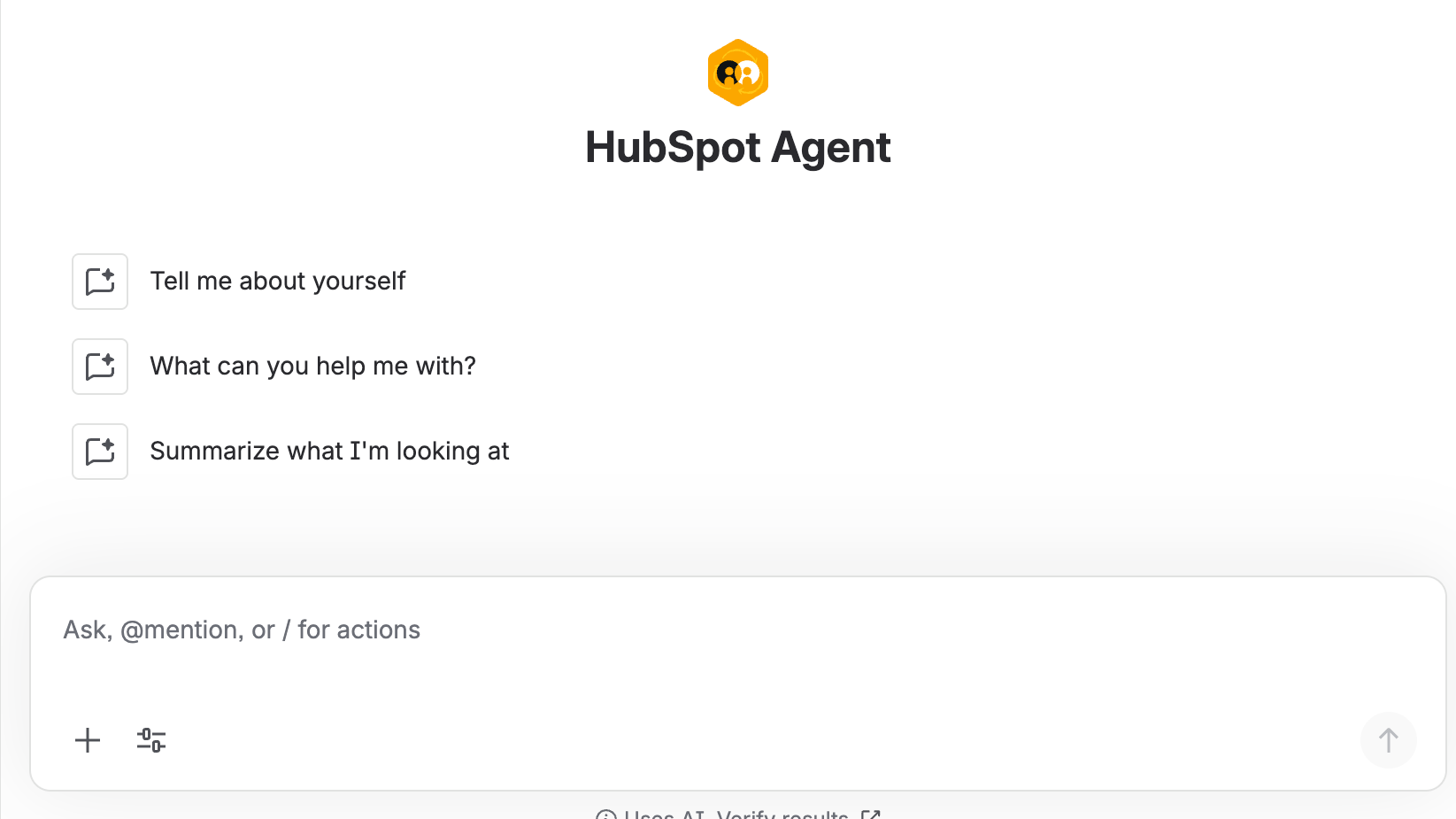Click the orange HubSpot Agent hexagon logo
The height and width of the screenshot is (819, 1456).
click(737, 73)
